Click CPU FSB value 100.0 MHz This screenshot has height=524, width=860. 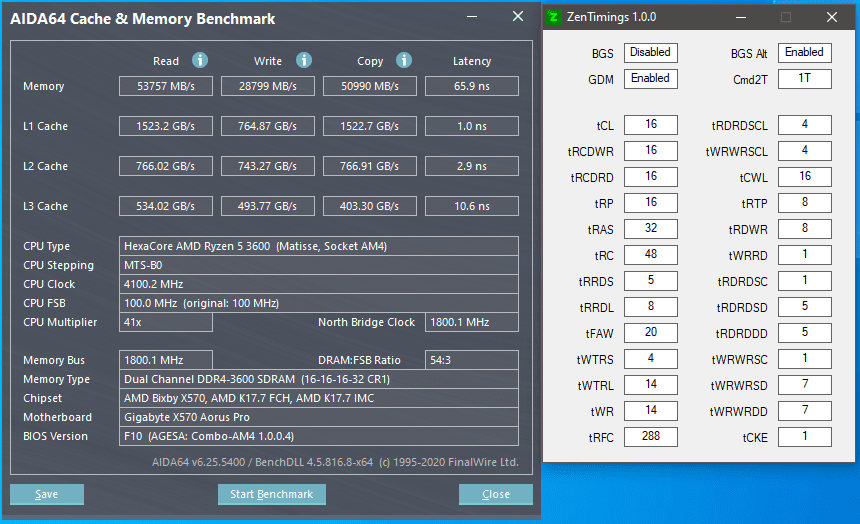[x=319, y=303]
